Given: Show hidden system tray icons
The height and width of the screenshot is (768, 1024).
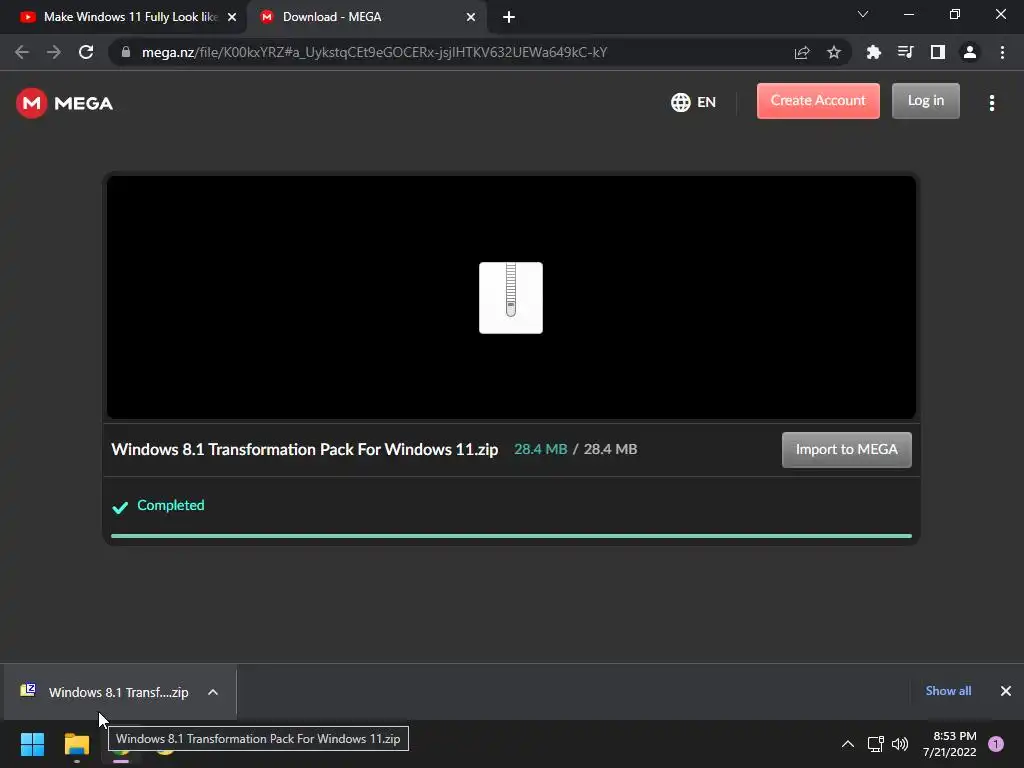Looking at the screenshot, I should coord(848,744).
